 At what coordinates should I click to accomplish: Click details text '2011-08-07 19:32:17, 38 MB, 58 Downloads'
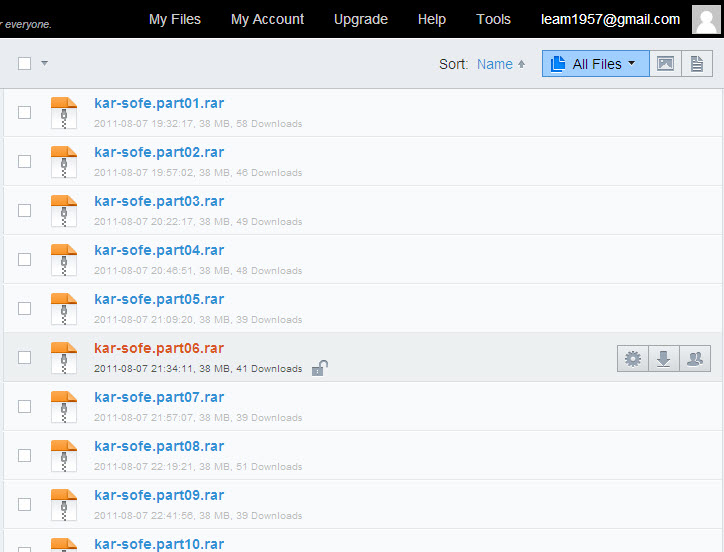[198, 124]
